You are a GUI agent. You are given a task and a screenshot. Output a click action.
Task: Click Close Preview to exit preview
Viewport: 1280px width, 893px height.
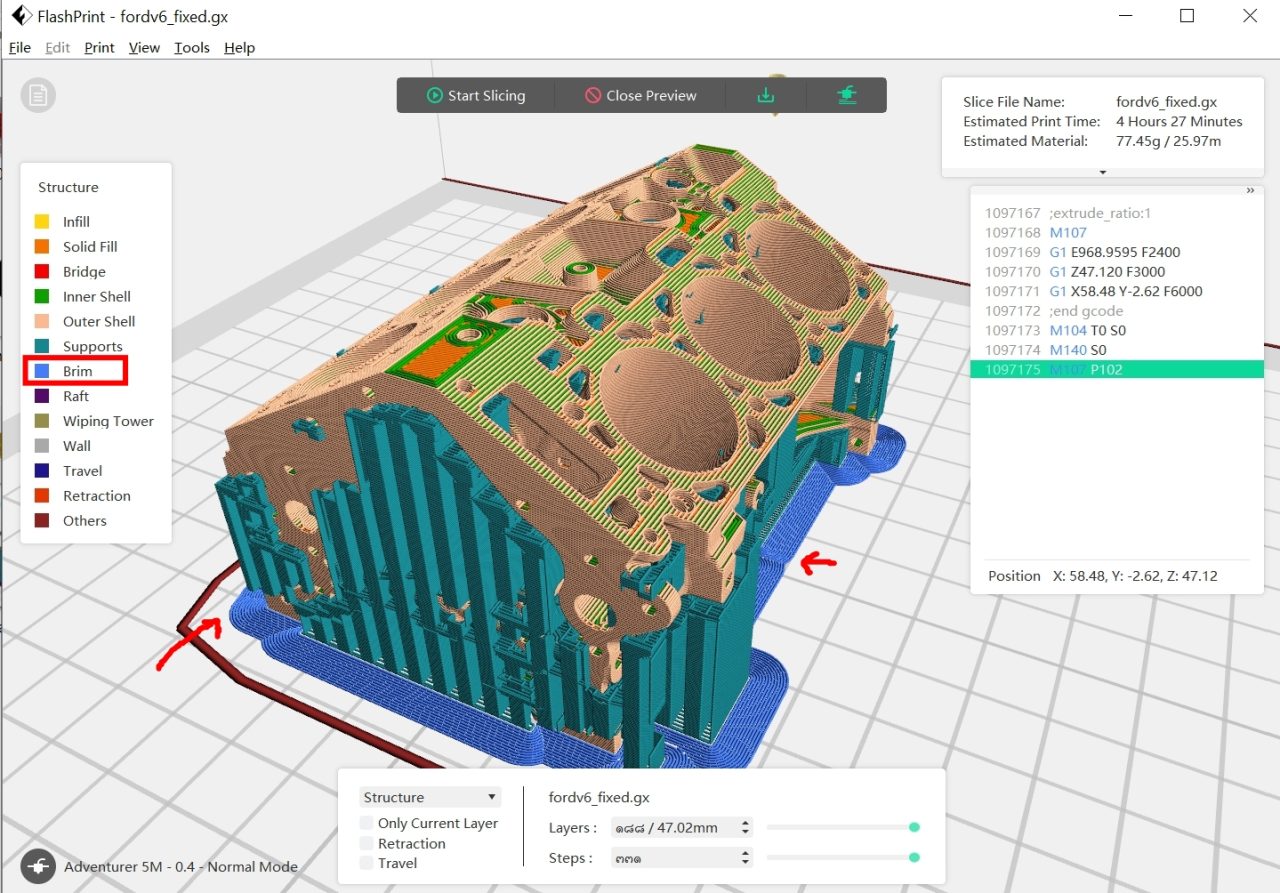point(643,95)
